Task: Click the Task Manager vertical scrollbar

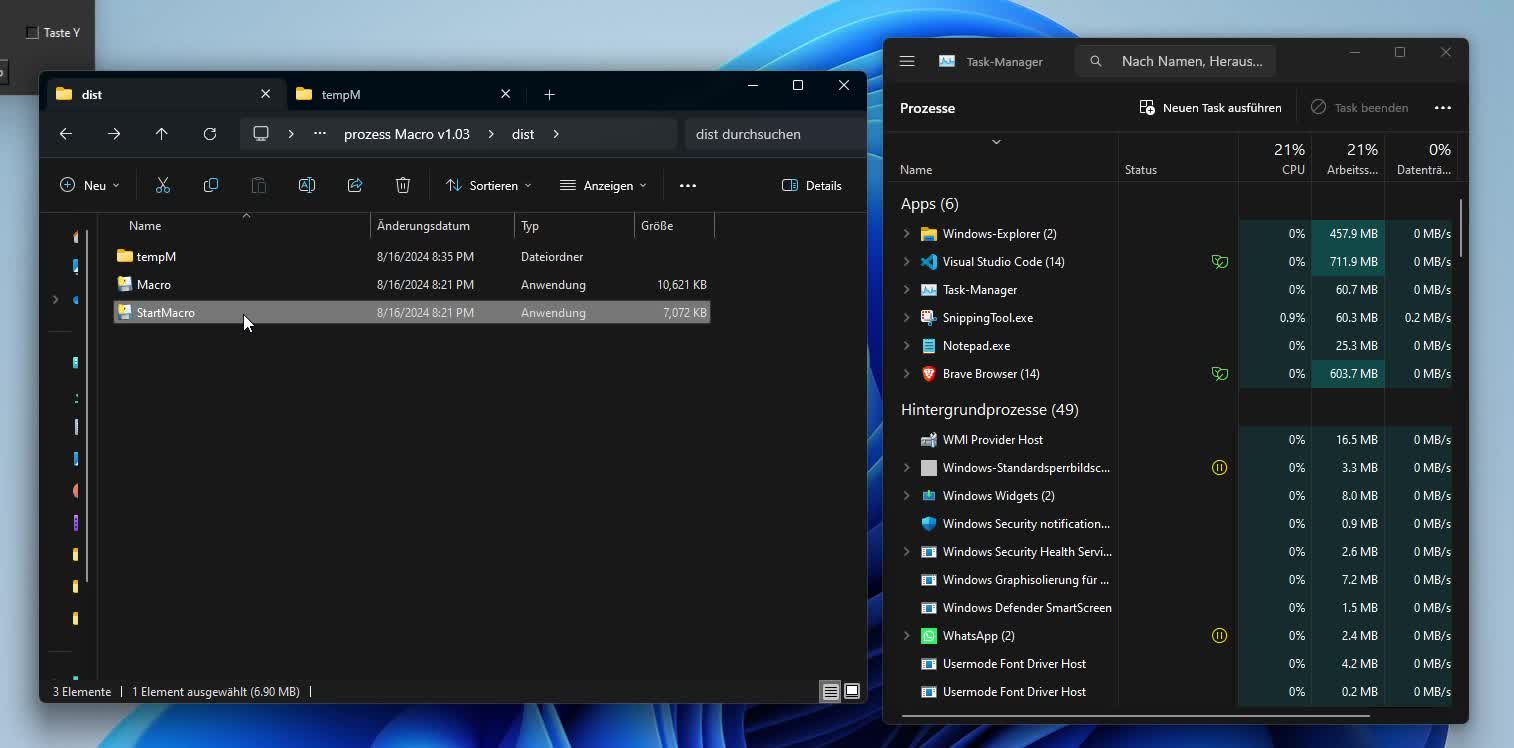Action: pyautogui.click(x=1460, y=228)
